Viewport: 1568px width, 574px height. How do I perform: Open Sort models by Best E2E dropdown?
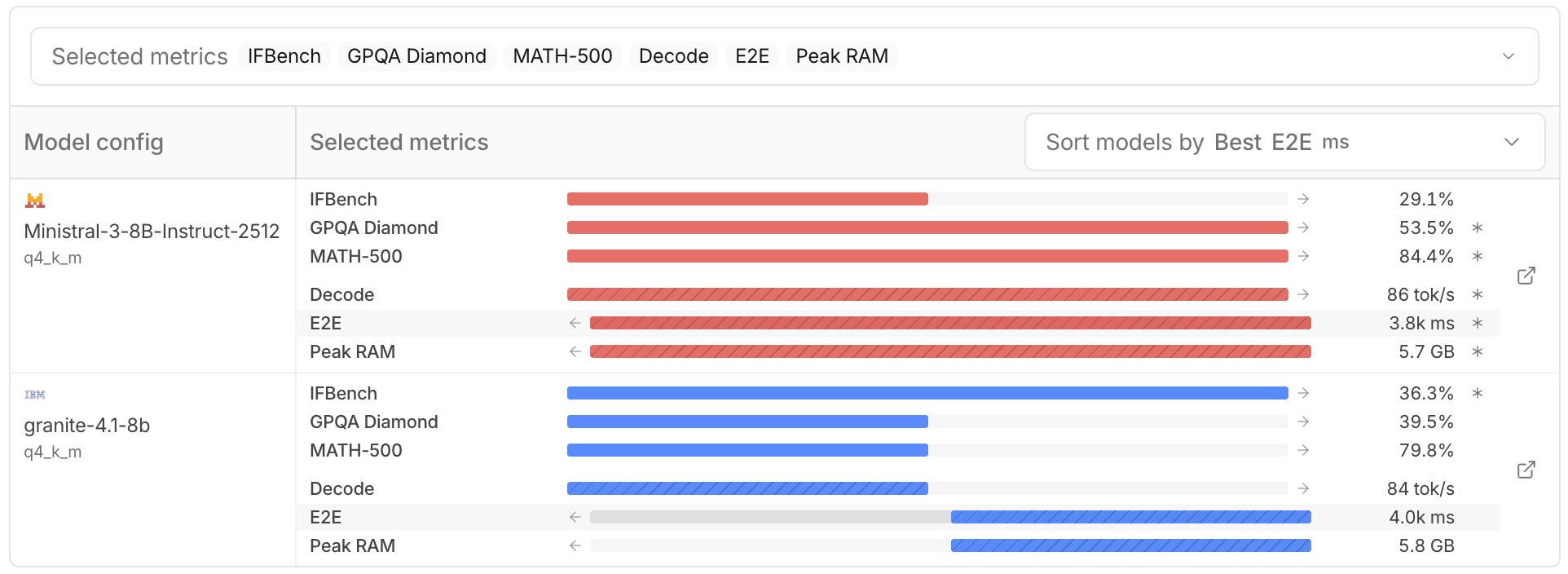click(x=1284, y=142)
